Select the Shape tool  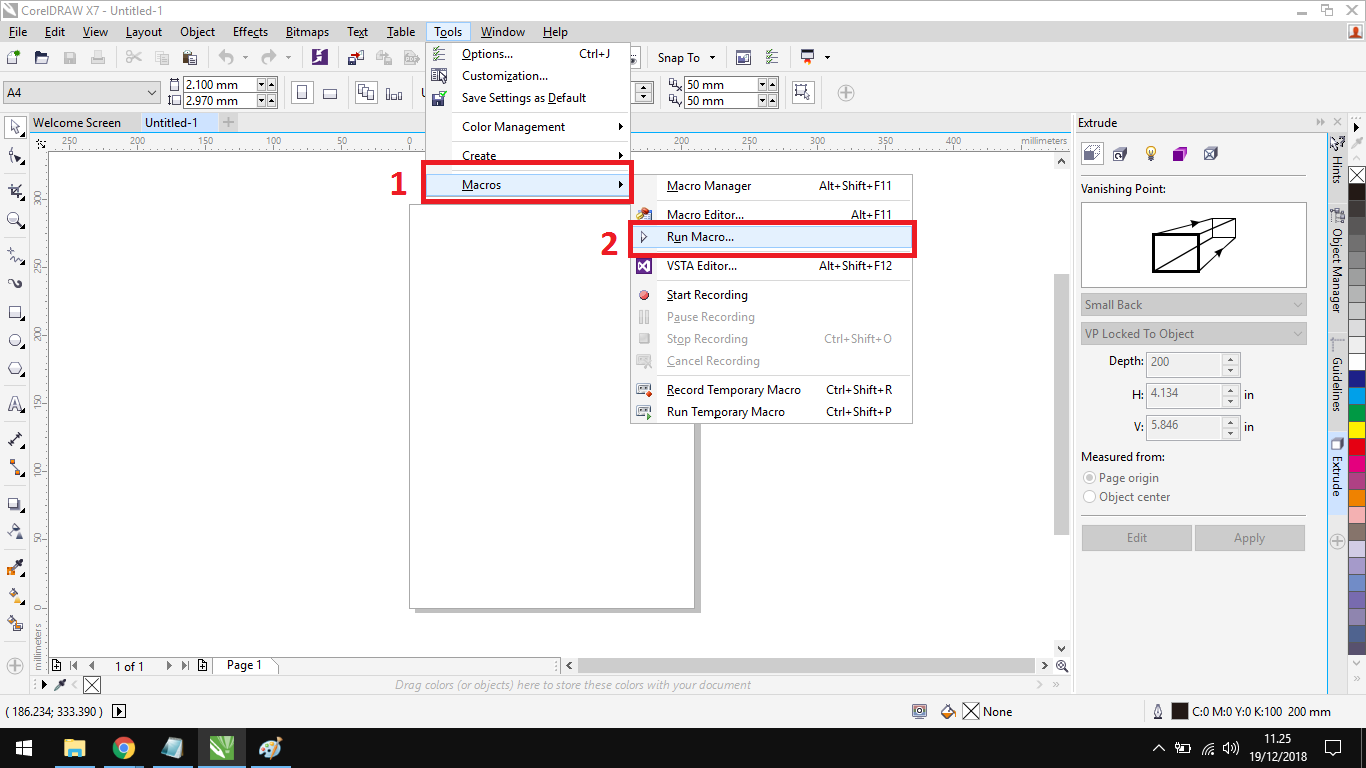point(15,157)
